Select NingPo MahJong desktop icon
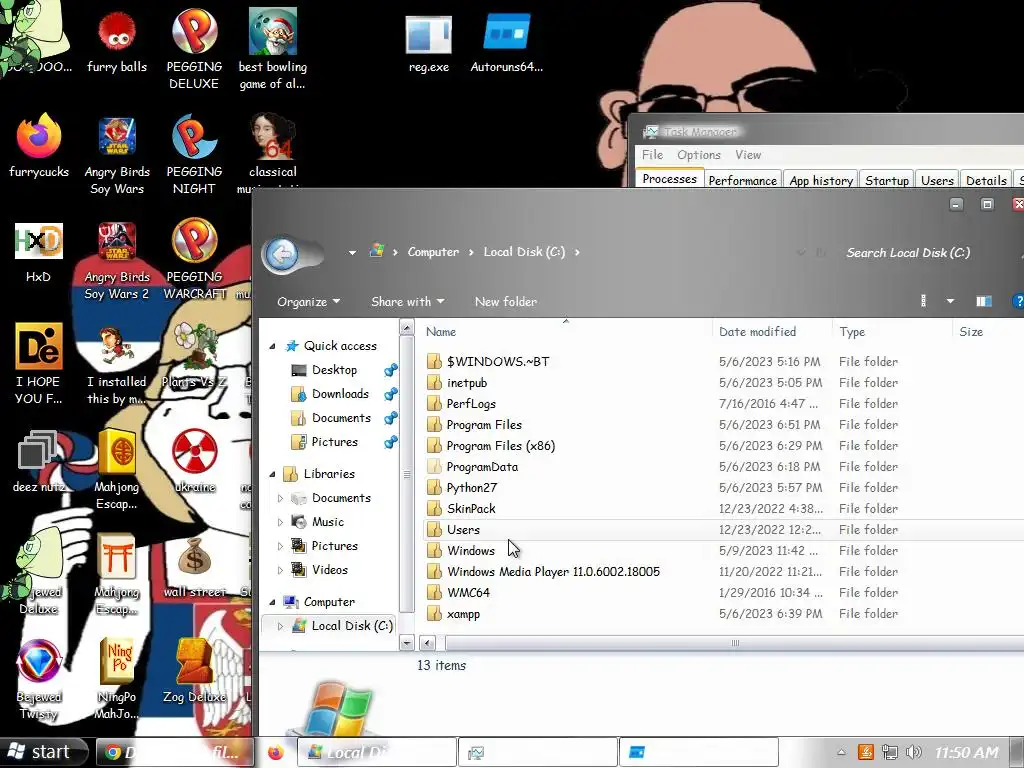1024x768 pixels. [x=116, y=679]
